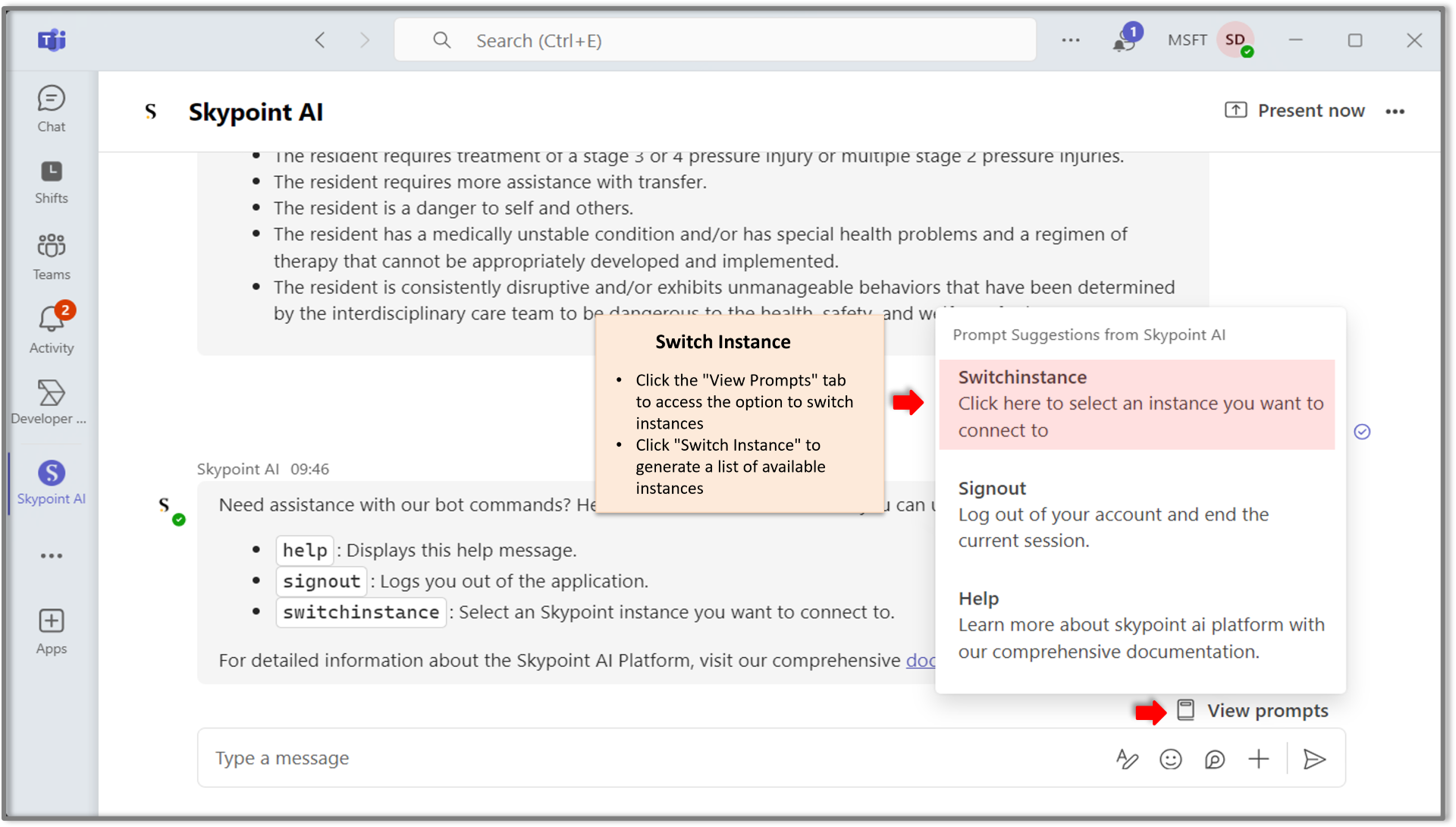Open the message Format options
1456x827 pixels.
point(1127,759)
